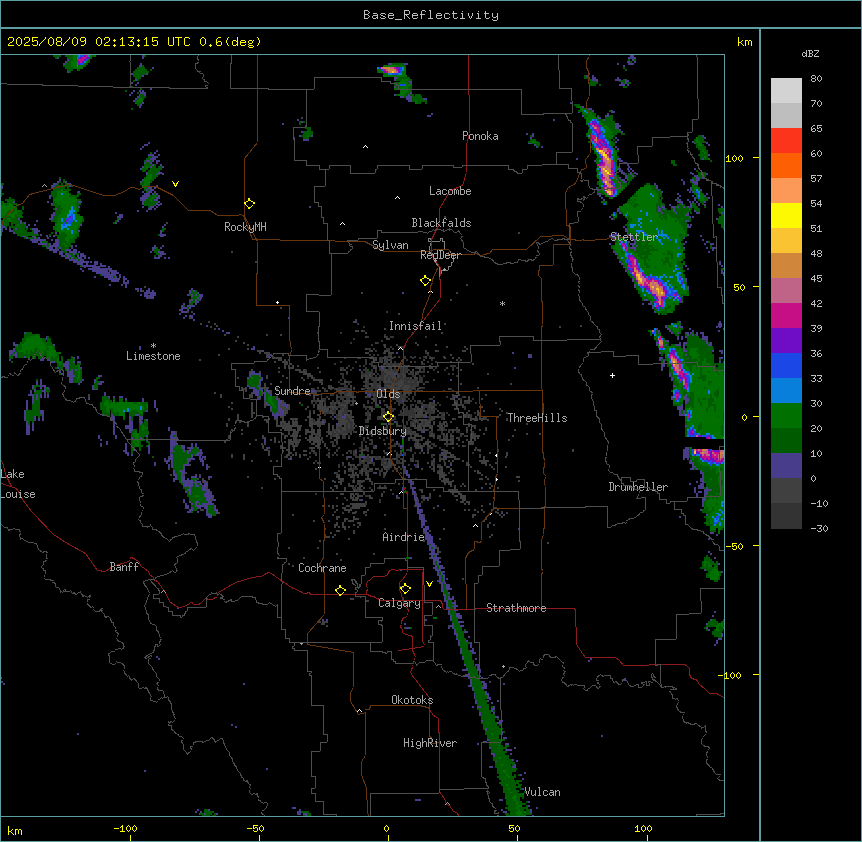Click the red 65 dBZ legend swatch

[786, 140]
